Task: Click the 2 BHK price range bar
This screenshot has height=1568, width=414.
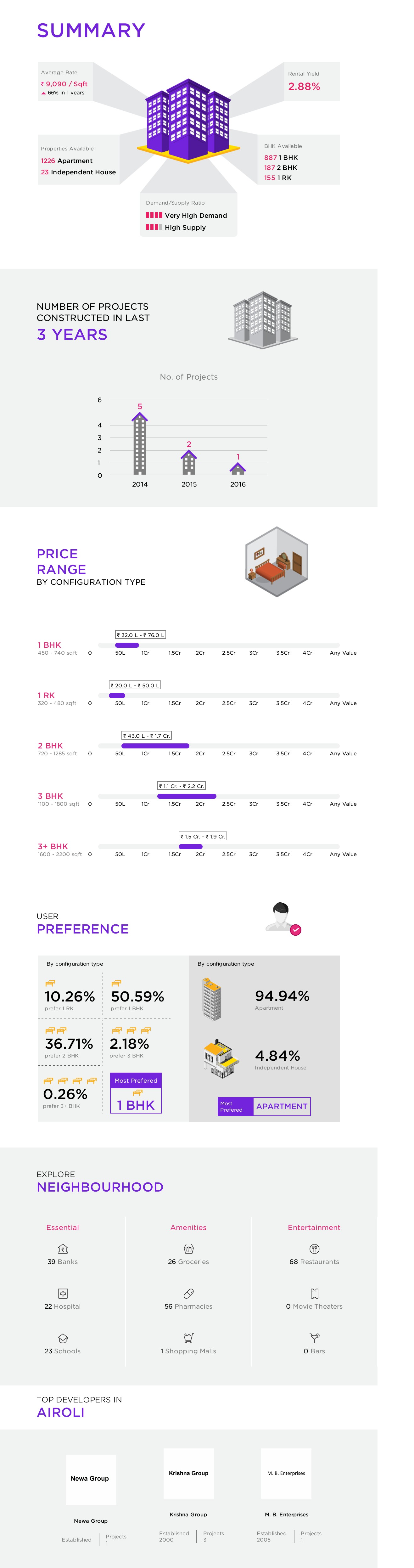Action: pyautogui.click(x=155, y=746)
